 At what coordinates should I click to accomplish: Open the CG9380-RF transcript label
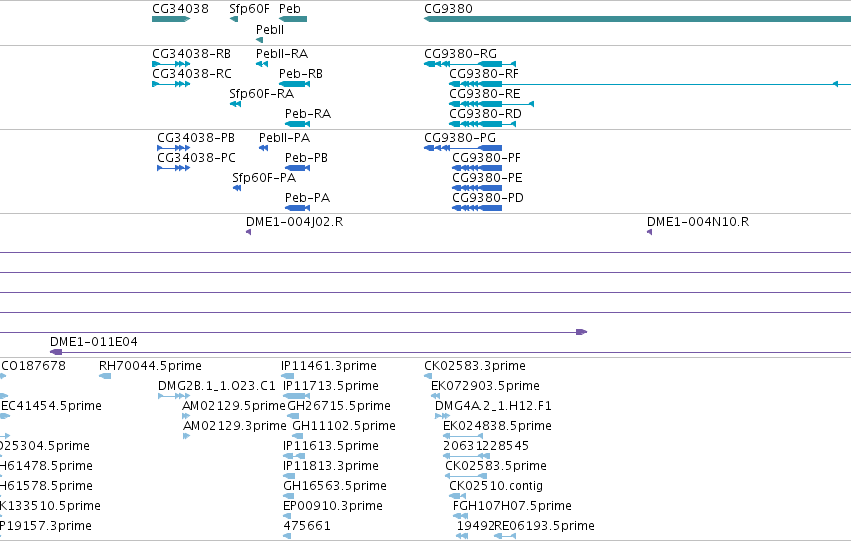pyautogui.click(x=484, y=73)
